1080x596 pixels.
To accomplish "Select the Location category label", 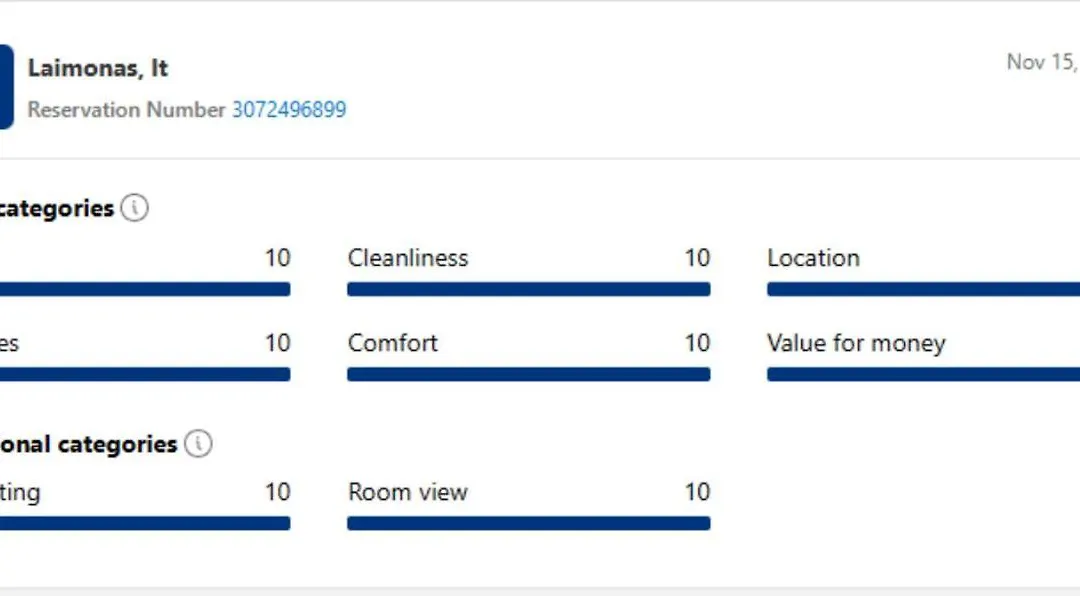I will (x=813, y=258).
